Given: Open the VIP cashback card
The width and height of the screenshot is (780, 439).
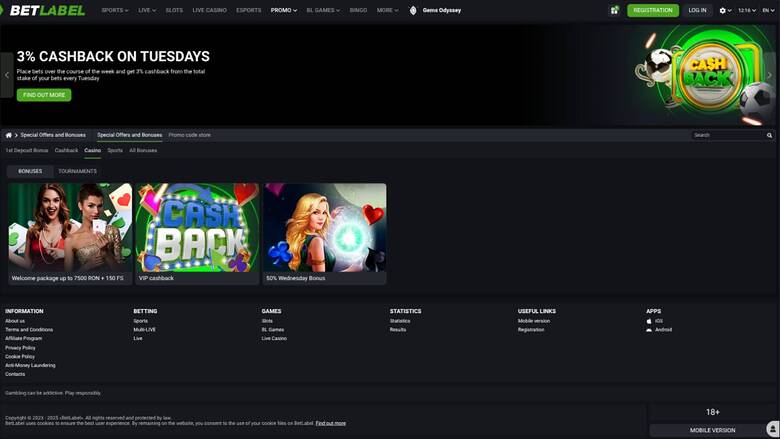Looking at the screenshot, I should [x=197, y=234].
